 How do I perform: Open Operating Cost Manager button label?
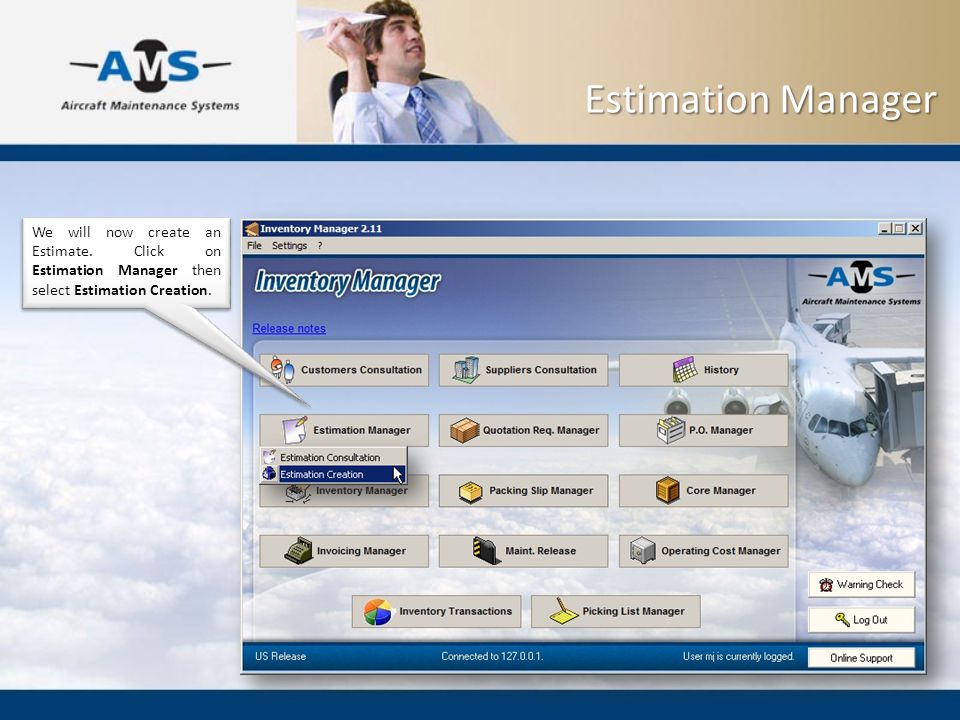721,550
